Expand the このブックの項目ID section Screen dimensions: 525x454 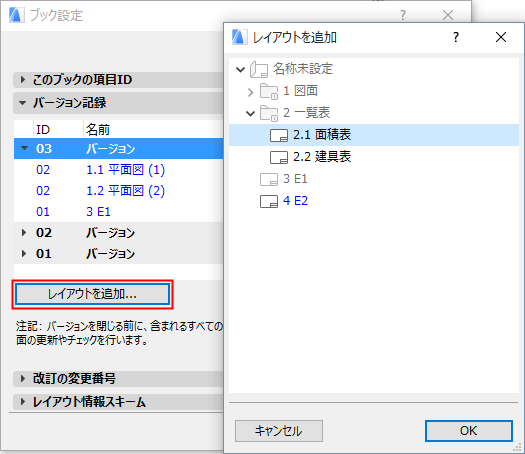coord(22,80)
